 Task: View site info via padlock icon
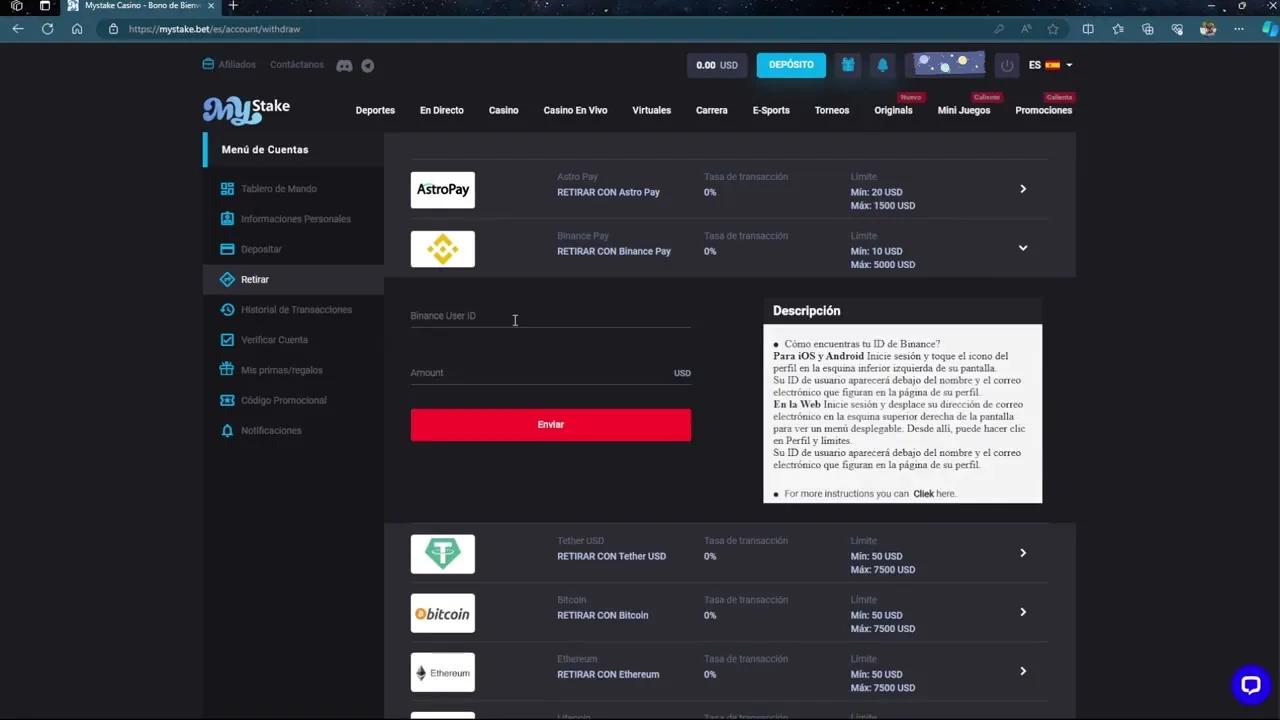click(113, 29)
